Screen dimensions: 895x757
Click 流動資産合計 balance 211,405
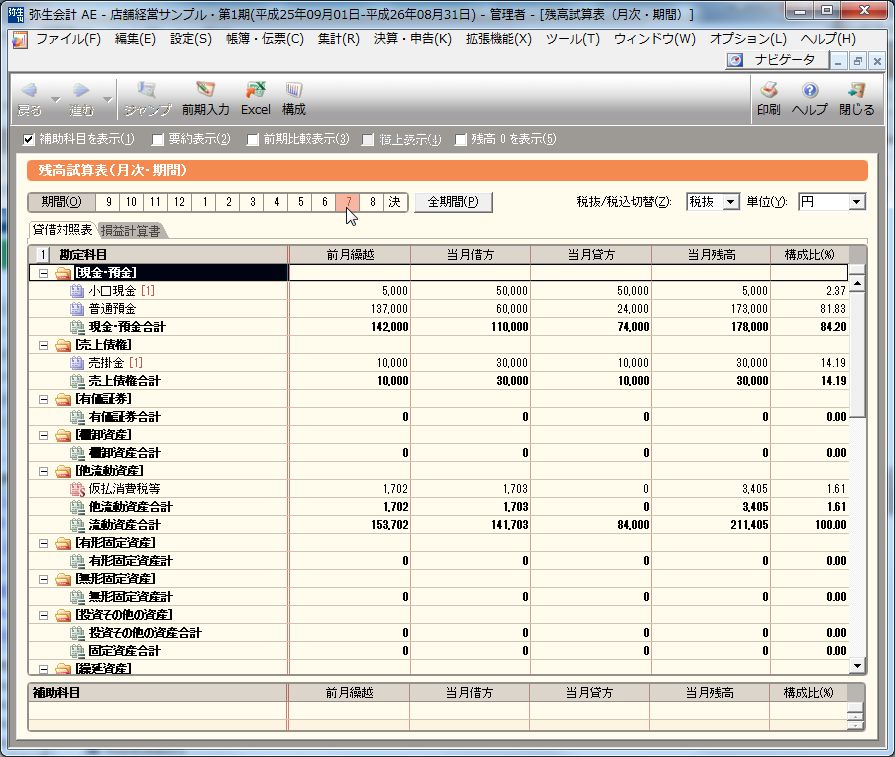pyautogui.click(x=749, y=525)
